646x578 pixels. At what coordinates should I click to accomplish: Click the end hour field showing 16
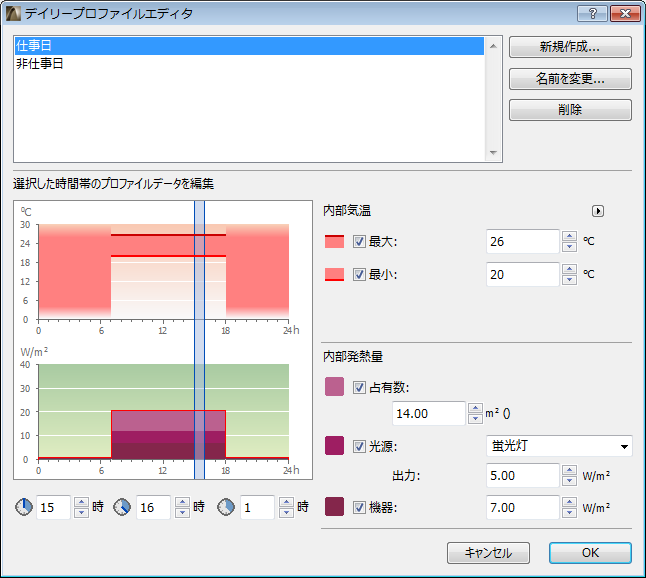153,507
